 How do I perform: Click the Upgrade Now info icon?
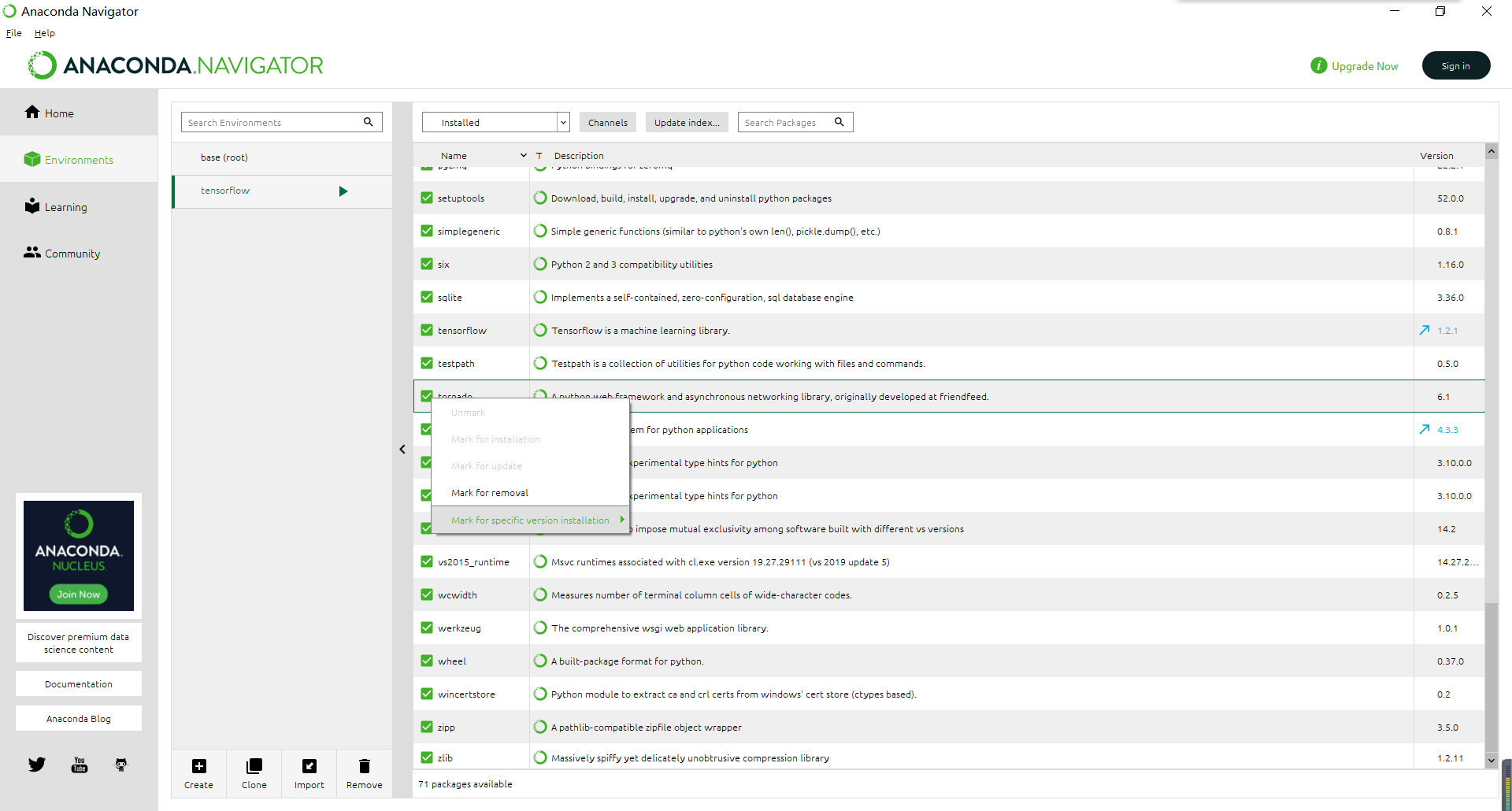[1319, 66]
